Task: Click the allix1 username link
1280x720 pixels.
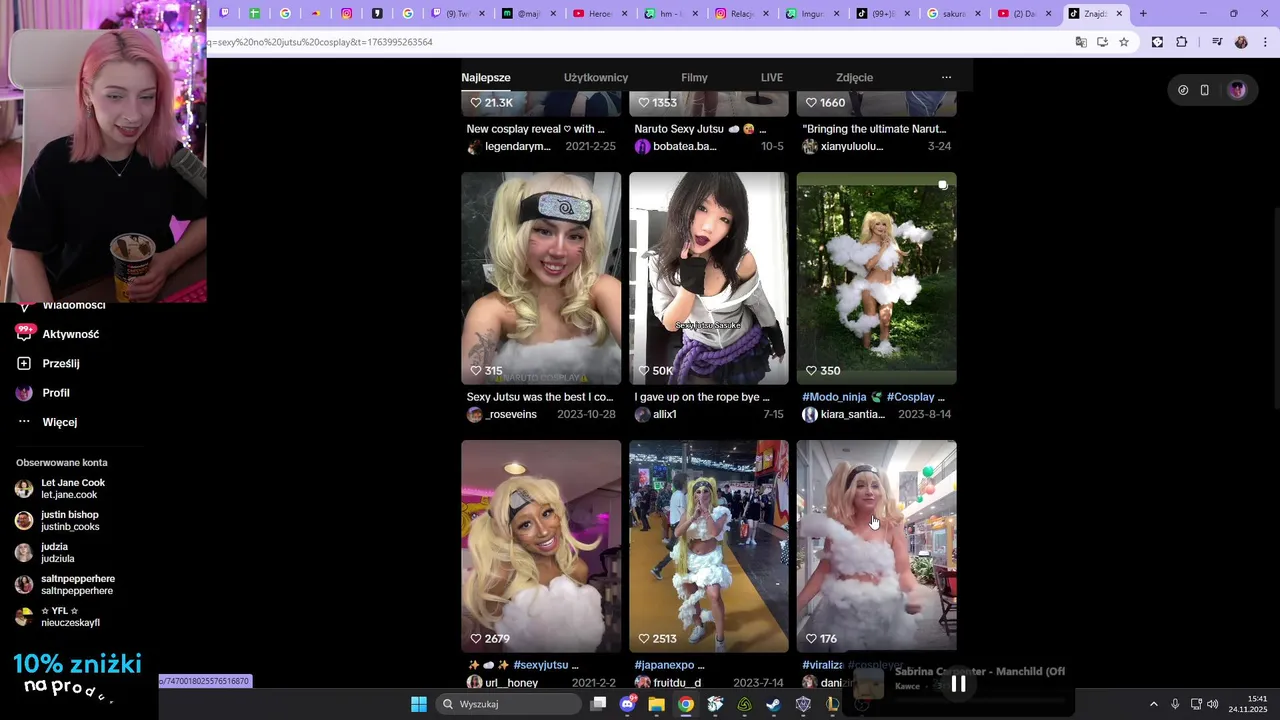Action: pos(665,414)
